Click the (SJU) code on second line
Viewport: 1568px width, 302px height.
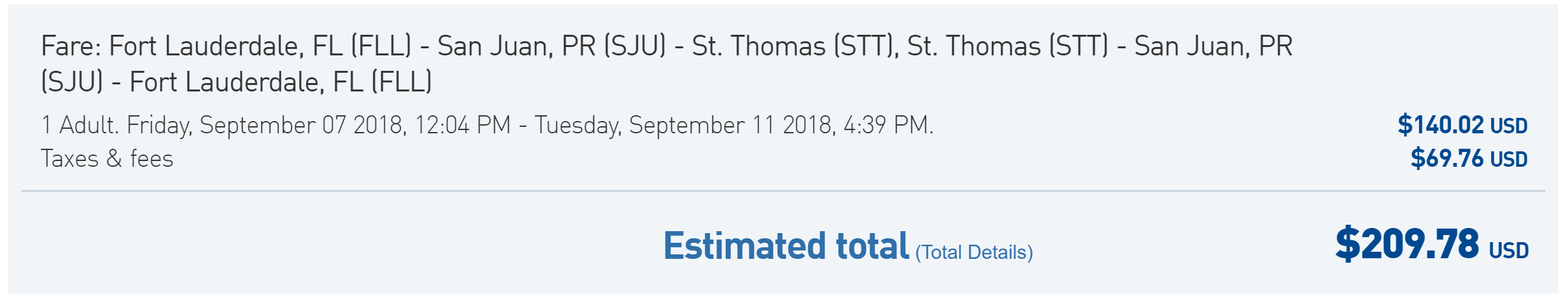[72, 82]
